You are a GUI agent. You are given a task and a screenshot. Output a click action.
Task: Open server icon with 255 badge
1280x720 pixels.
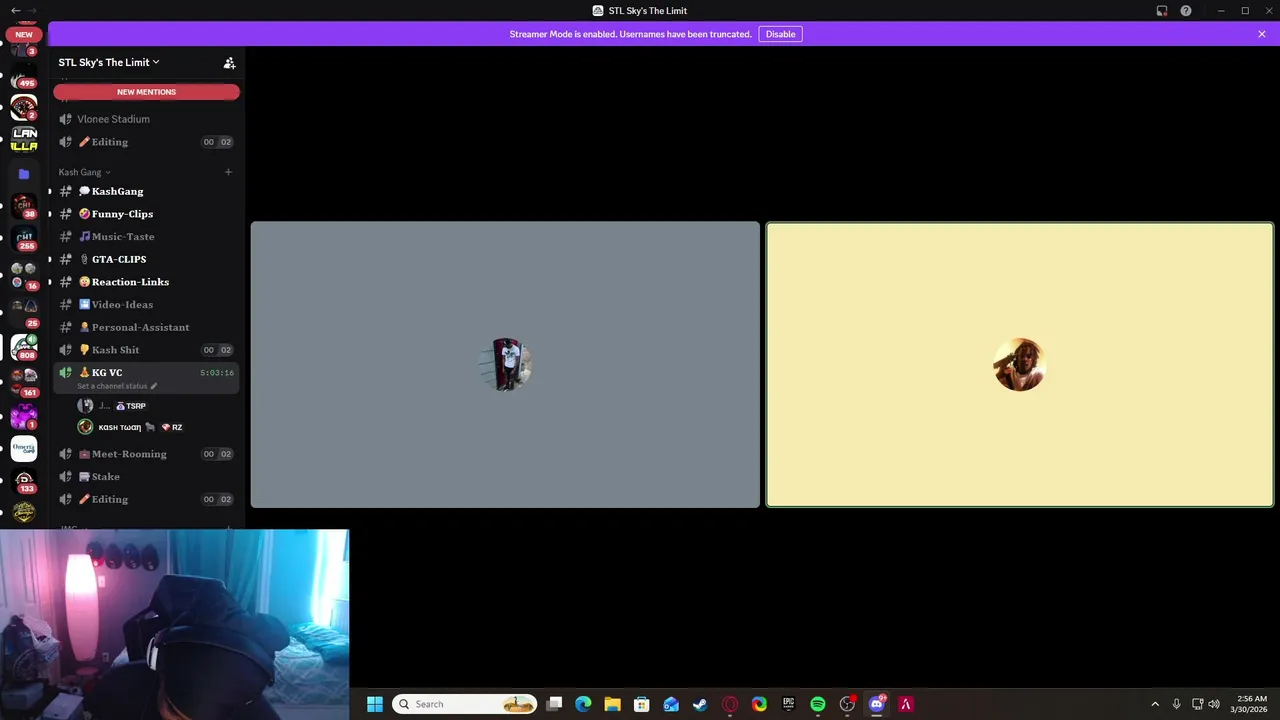[x=24, y=238]
